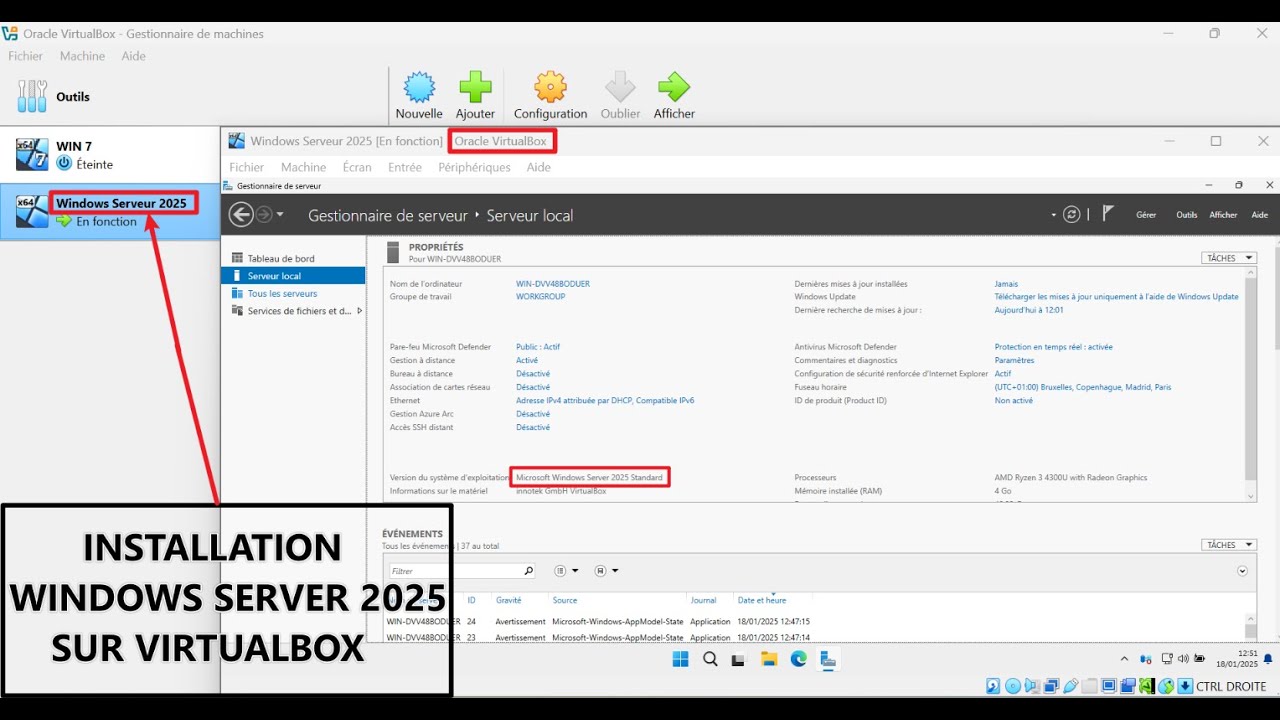Click the Accès SSH distant Désactivé link
Viewport: 1280px width, 720px height.
coord(533,427)
